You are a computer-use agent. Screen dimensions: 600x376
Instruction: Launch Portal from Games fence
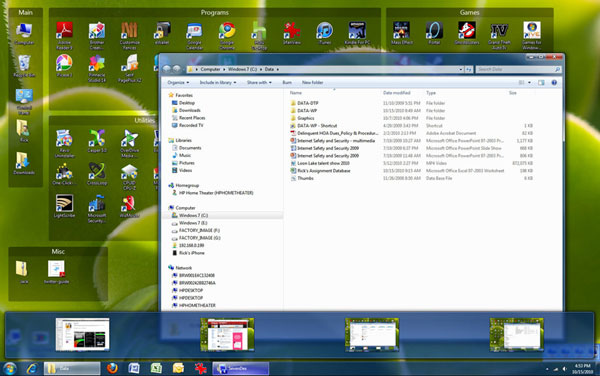434,33
